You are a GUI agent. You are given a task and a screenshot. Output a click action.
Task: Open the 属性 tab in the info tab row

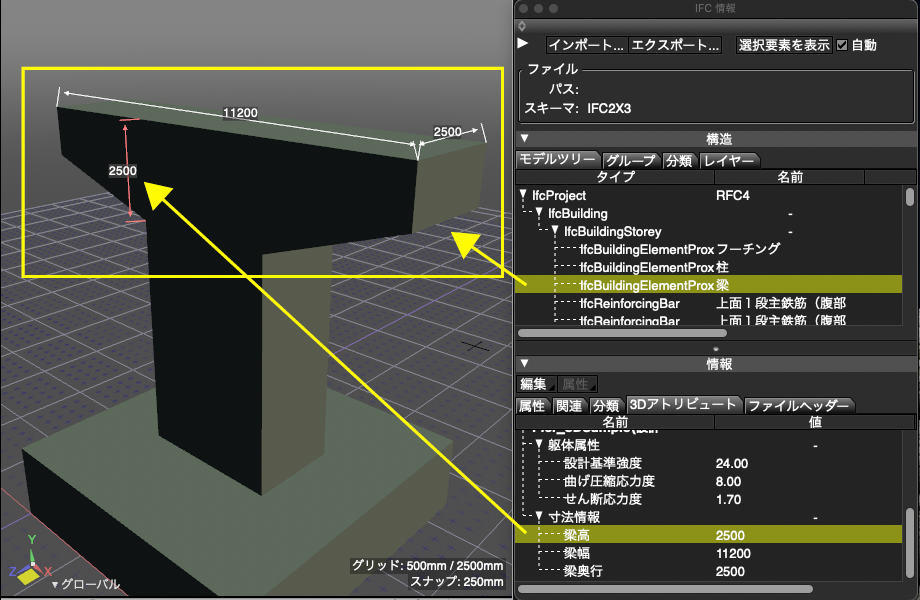point(532,405)
